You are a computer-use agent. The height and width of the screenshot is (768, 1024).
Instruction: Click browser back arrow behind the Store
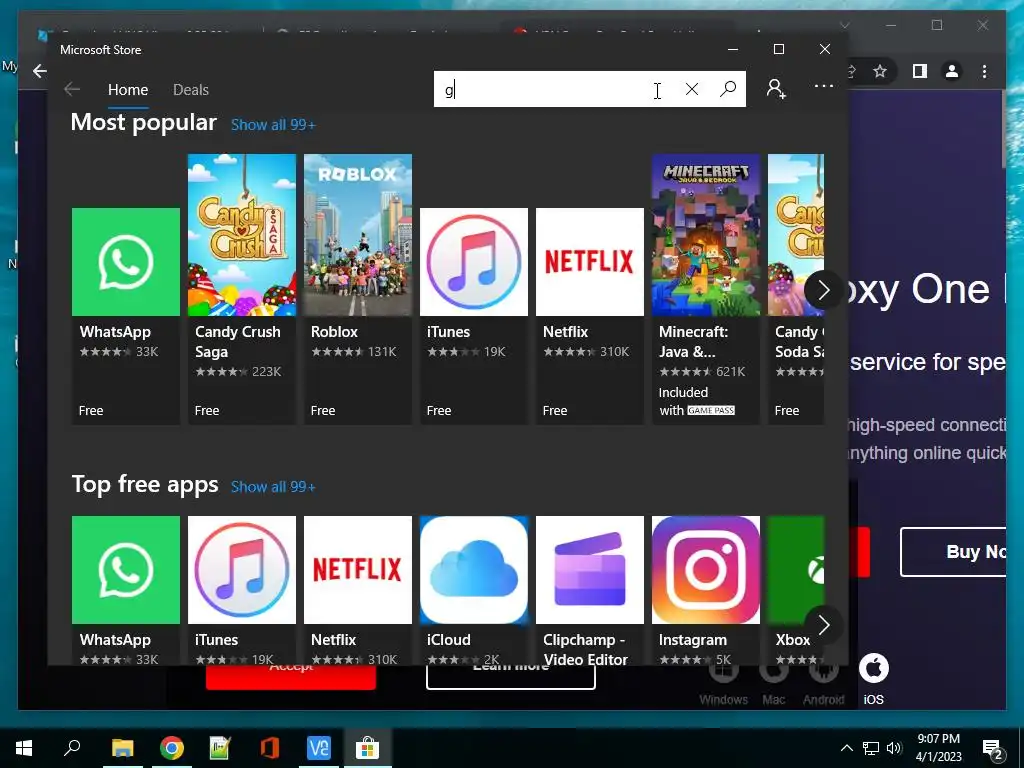40,71
